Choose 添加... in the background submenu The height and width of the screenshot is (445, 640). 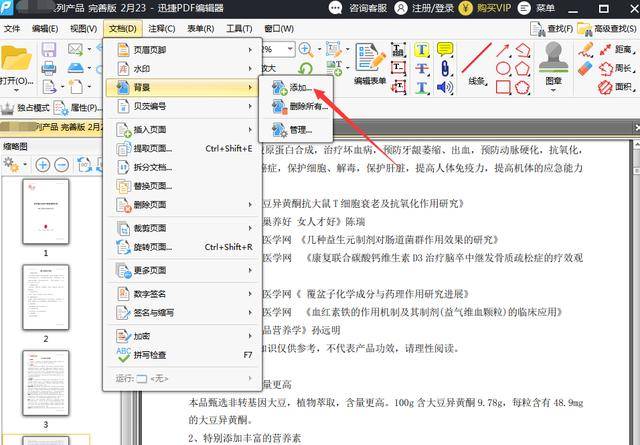[296, 87]
